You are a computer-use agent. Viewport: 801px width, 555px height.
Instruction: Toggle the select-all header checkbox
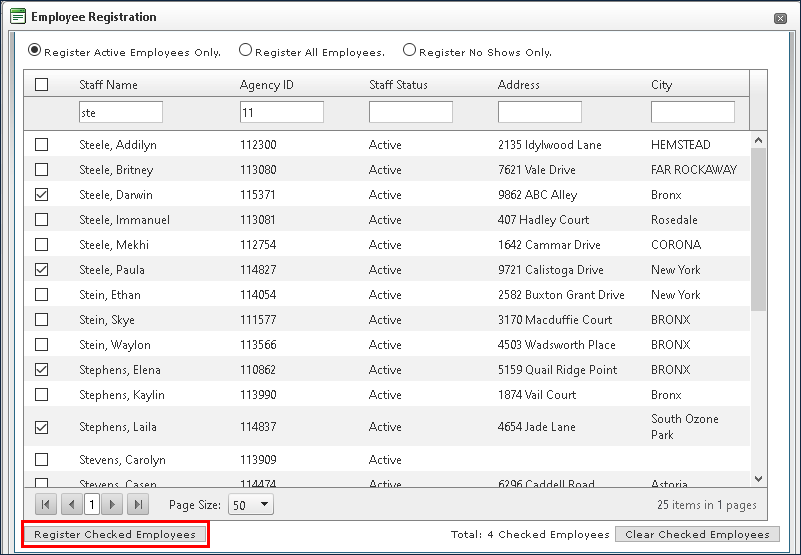click(x=42, y=85)
